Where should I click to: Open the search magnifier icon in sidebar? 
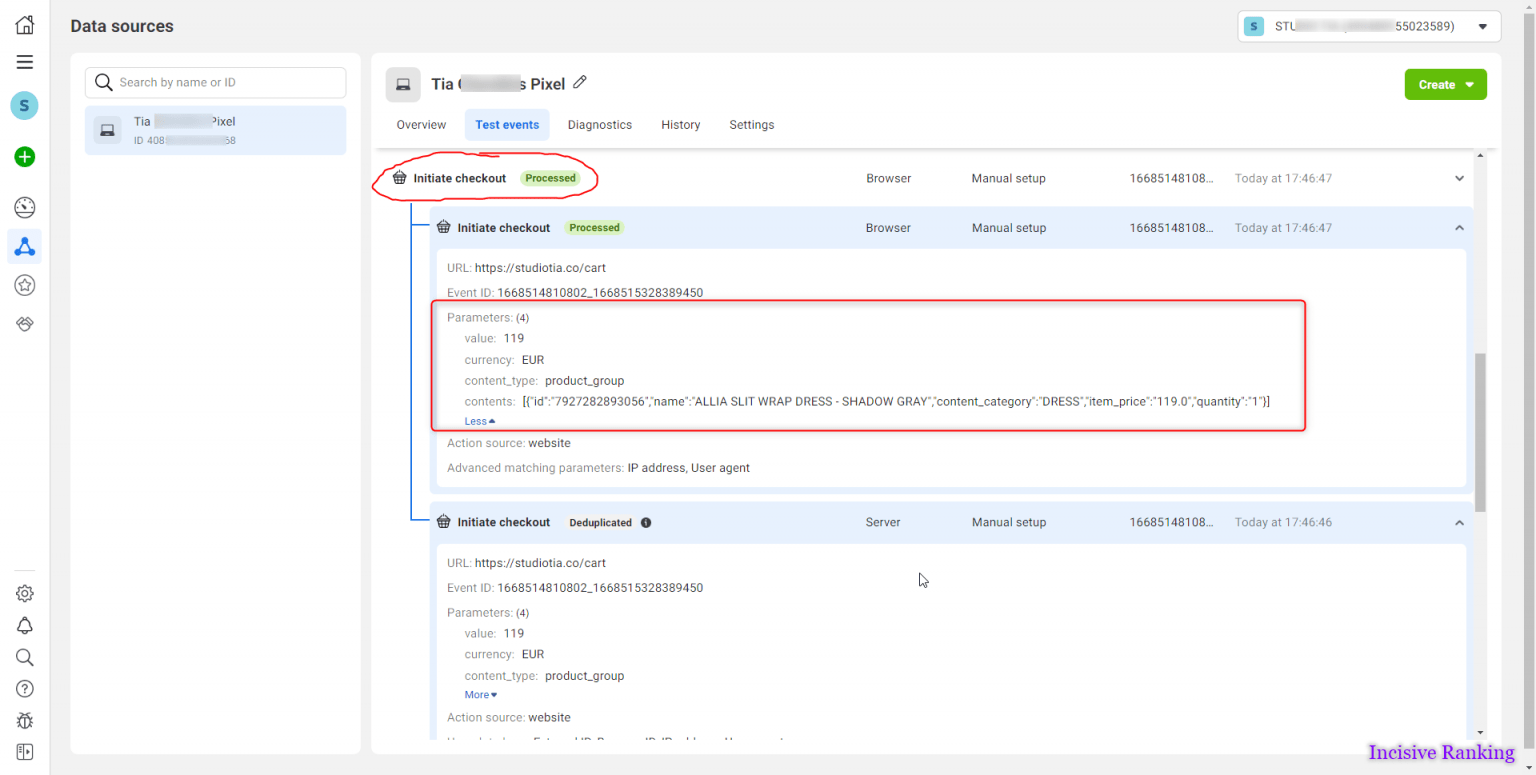click(24, 657)
